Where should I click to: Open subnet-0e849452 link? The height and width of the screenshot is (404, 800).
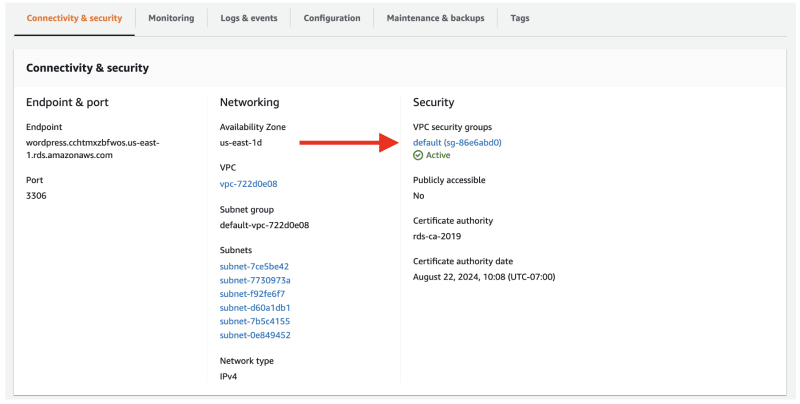pos(255,335)
